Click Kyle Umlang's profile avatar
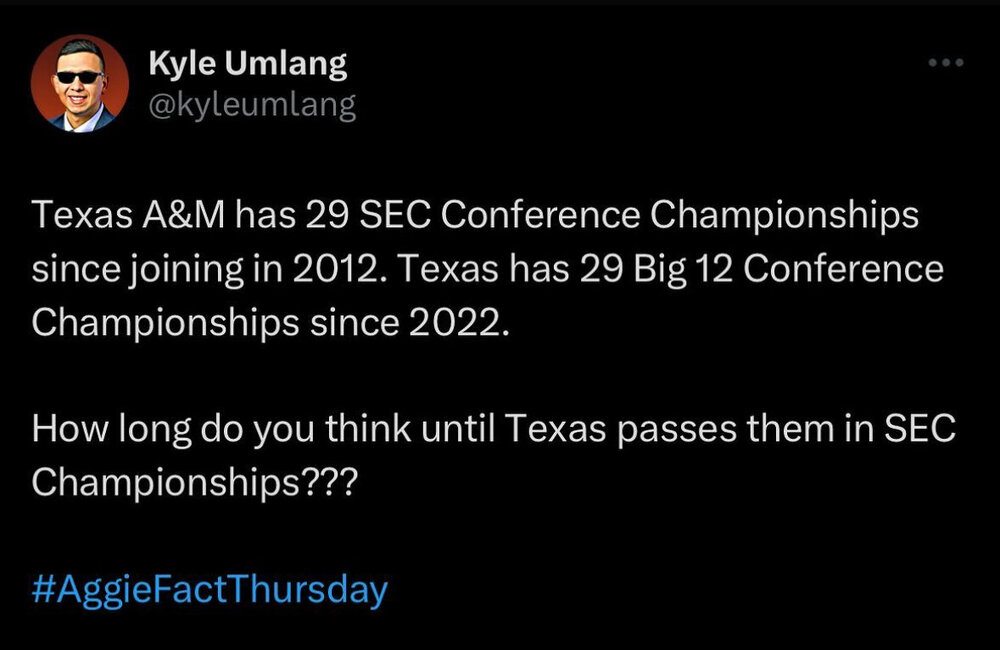1000x650 pixels. tap(79, 84)
